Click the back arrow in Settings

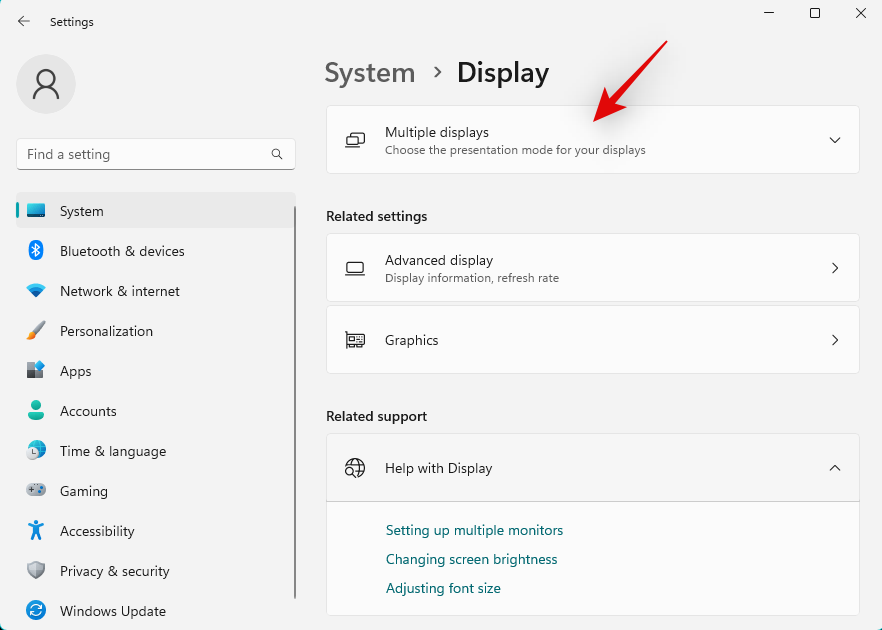tap(24, 21)
